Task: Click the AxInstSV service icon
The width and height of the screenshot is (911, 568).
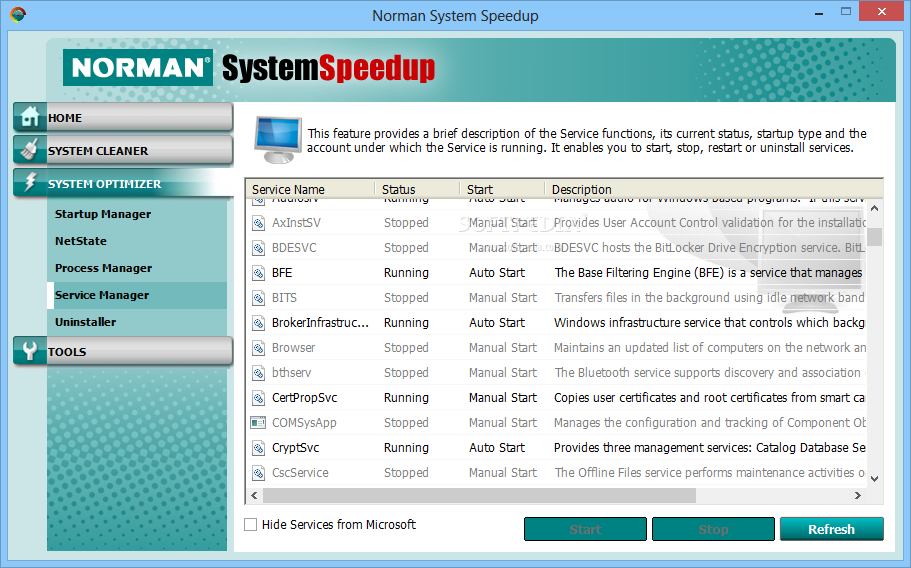Action: (258, 223)
